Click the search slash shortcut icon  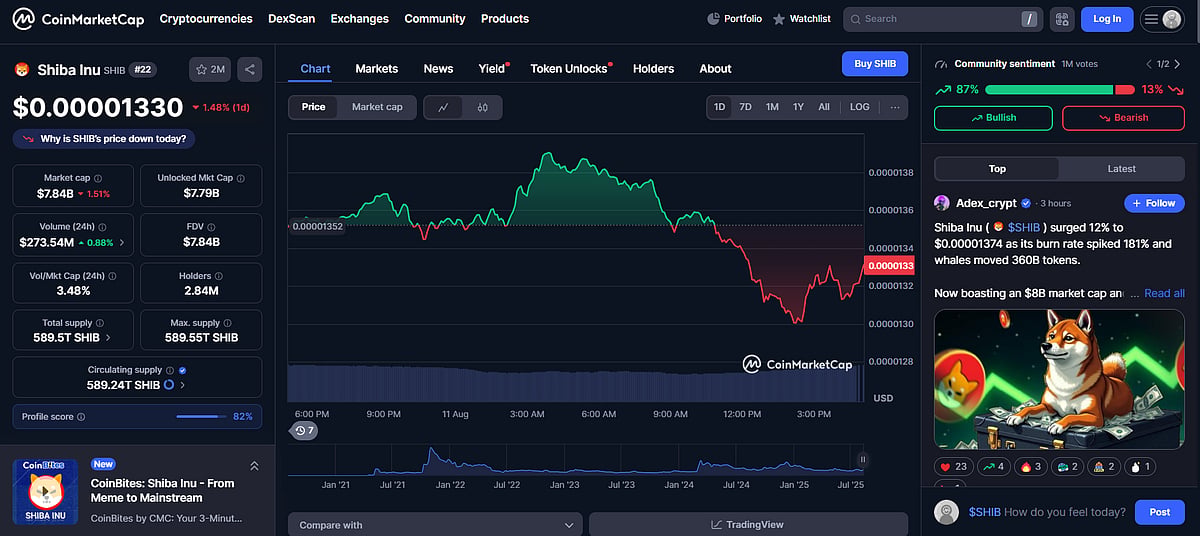coord(1030,18)
